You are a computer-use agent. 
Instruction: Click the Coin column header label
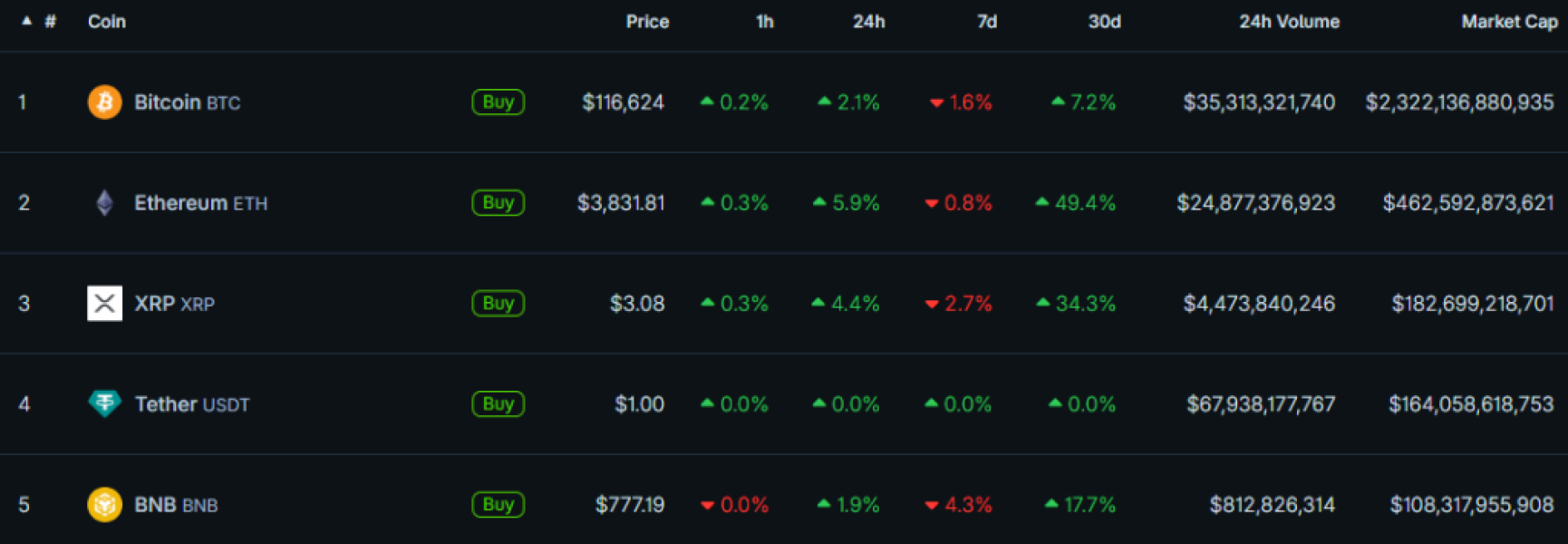coord(106,22)
